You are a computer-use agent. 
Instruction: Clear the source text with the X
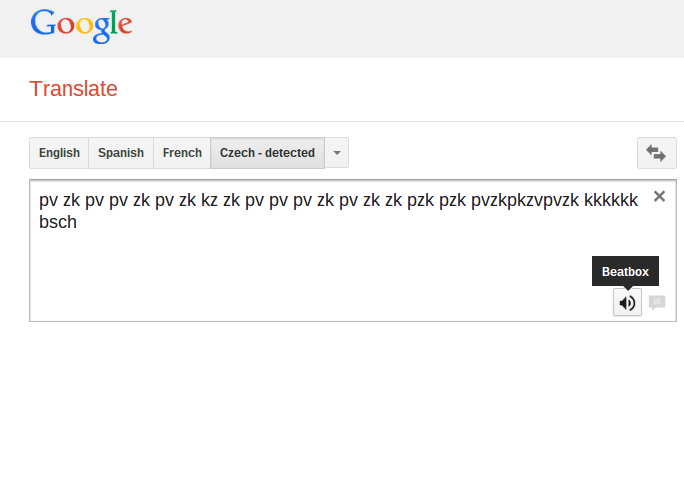pyautogui.click(x=659, y=196)
